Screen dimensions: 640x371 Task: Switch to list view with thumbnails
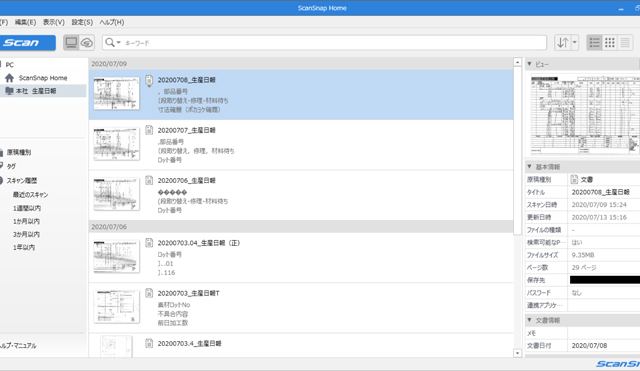click(595, 42)
